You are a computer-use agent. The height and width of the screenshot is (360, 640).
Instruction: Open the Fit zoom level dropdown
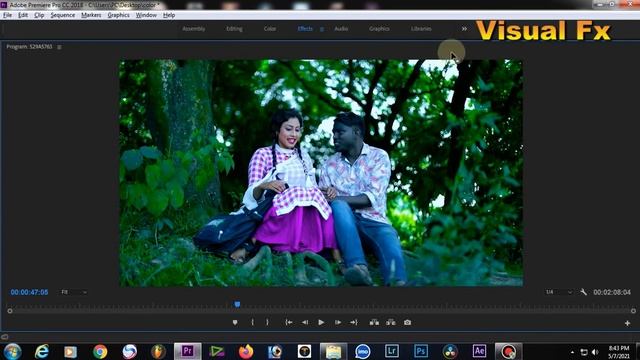pos(74,292)
